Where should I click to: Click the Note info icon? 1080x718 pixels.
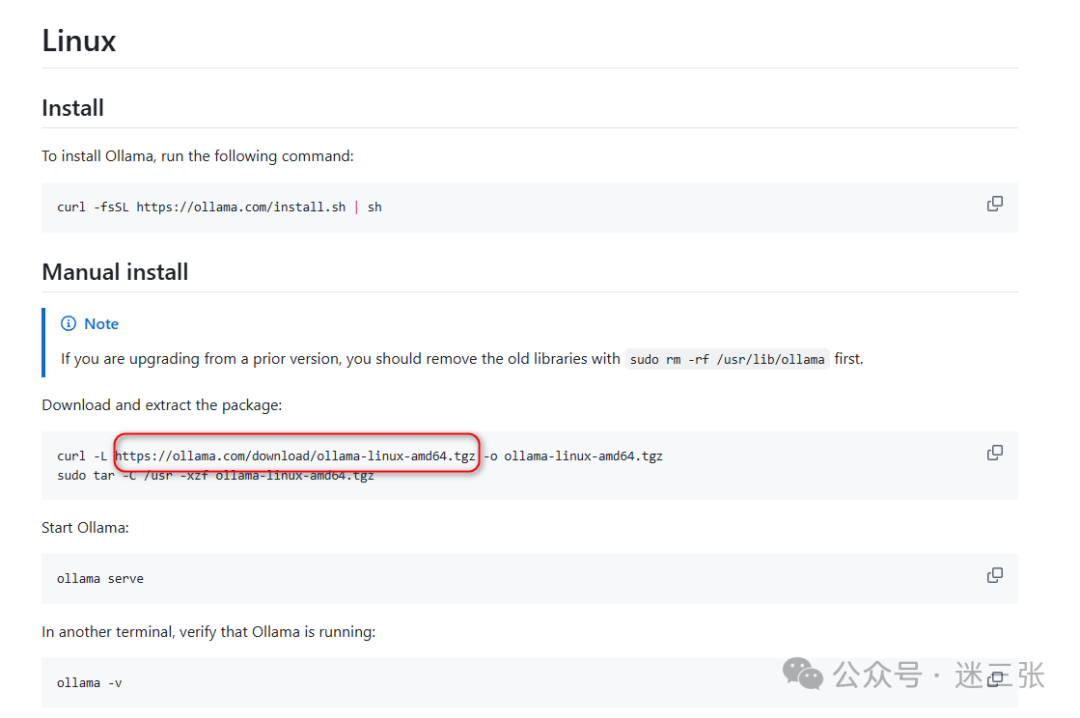tap(68, 323)
